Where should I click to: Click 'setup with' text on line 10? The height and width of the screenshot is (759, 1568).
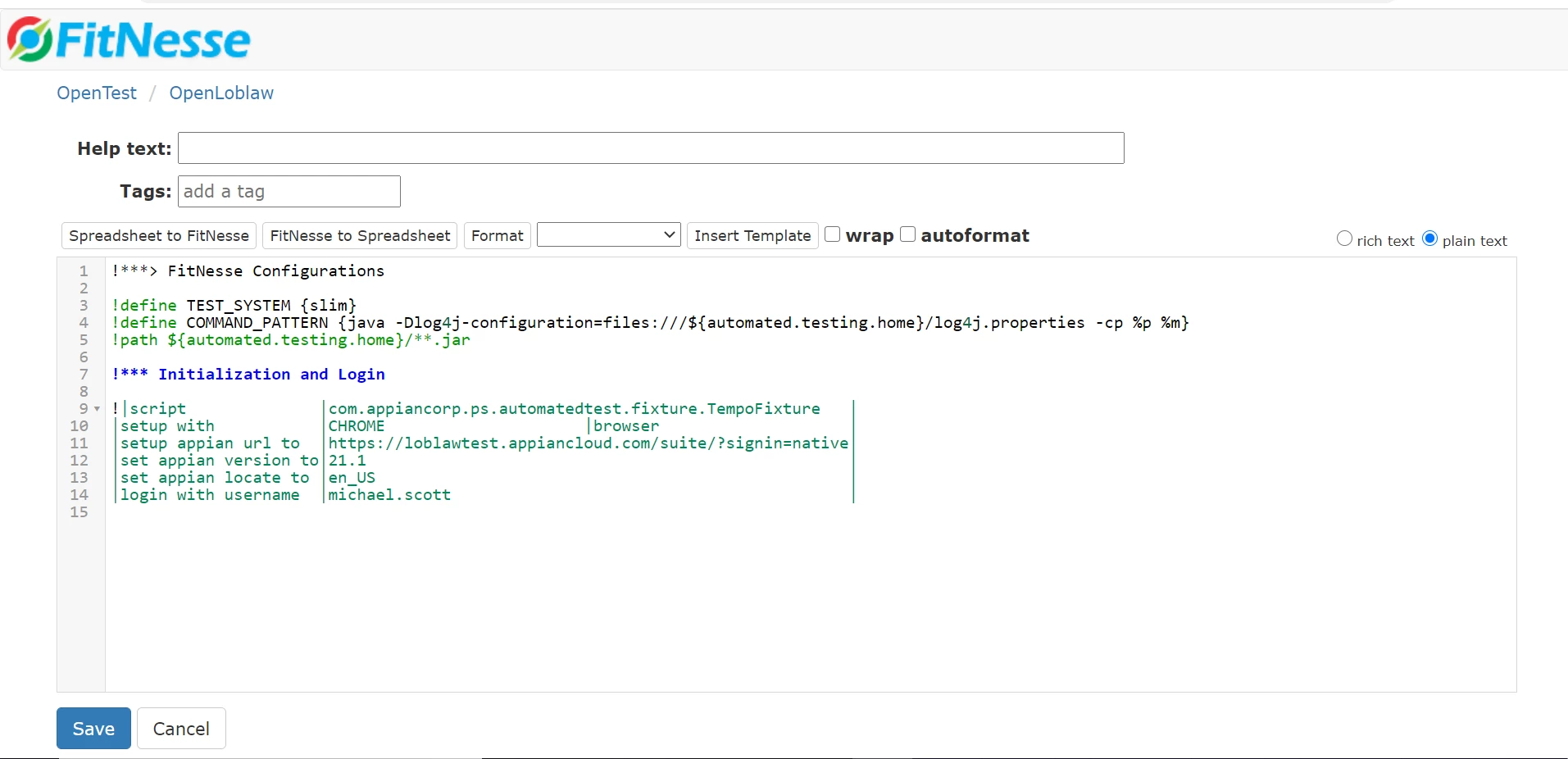[167, 426]
